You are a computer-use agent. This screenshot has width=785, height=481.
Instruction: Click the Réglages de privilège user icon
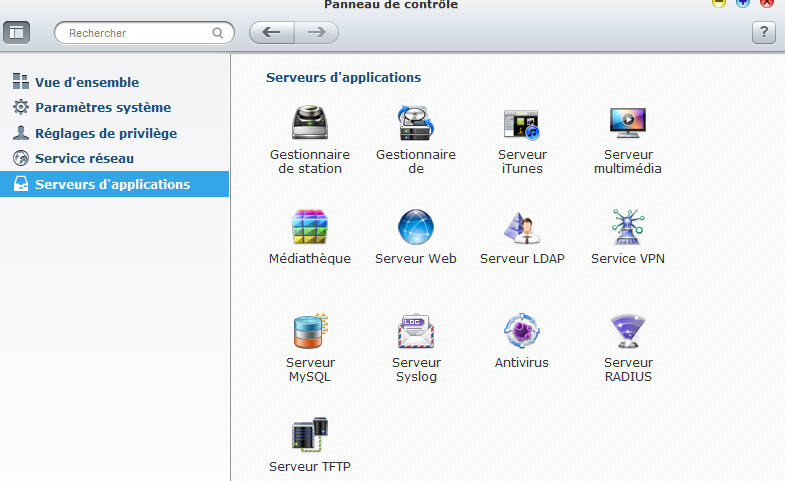tap(21, 133)
